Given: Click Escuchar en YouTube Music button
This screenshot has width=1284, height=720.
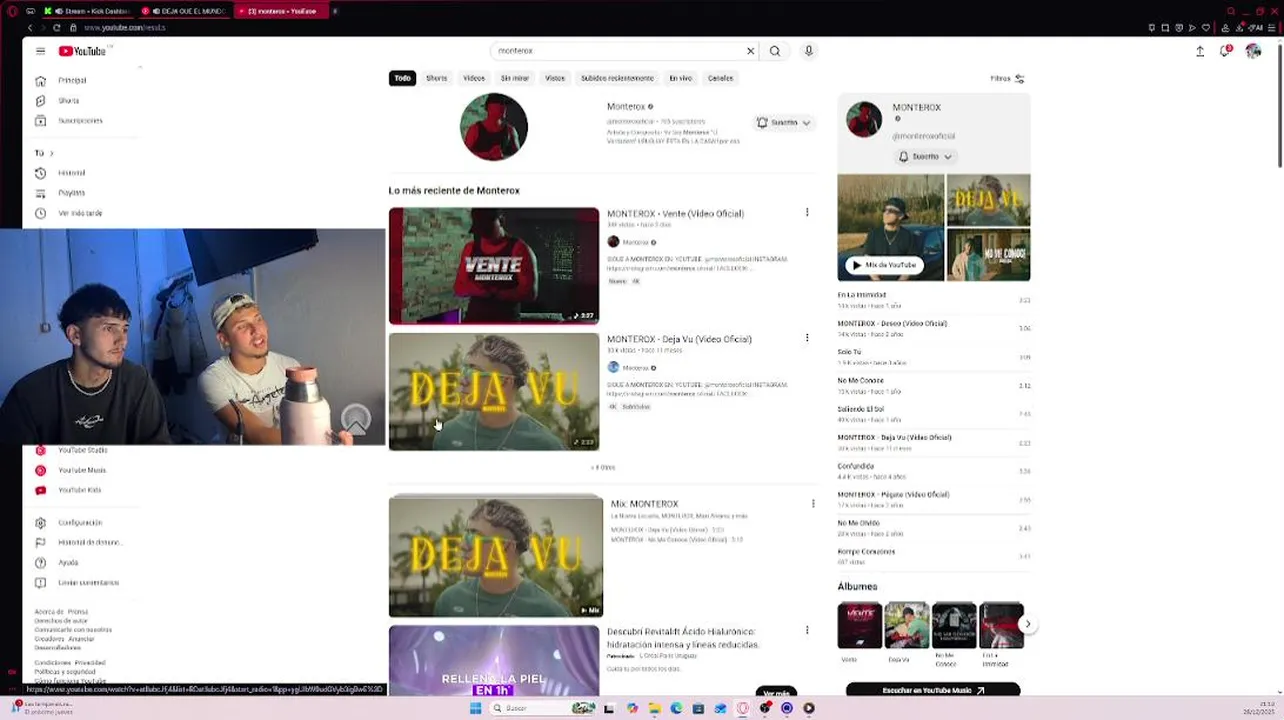Looking at the screenshot, I should (933, 690).
